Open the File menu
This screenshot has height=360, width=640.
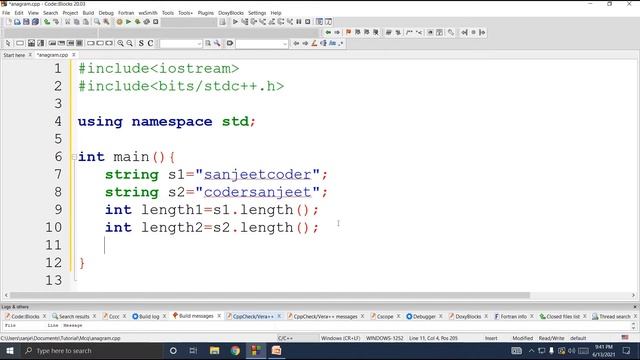pos(6,13)
